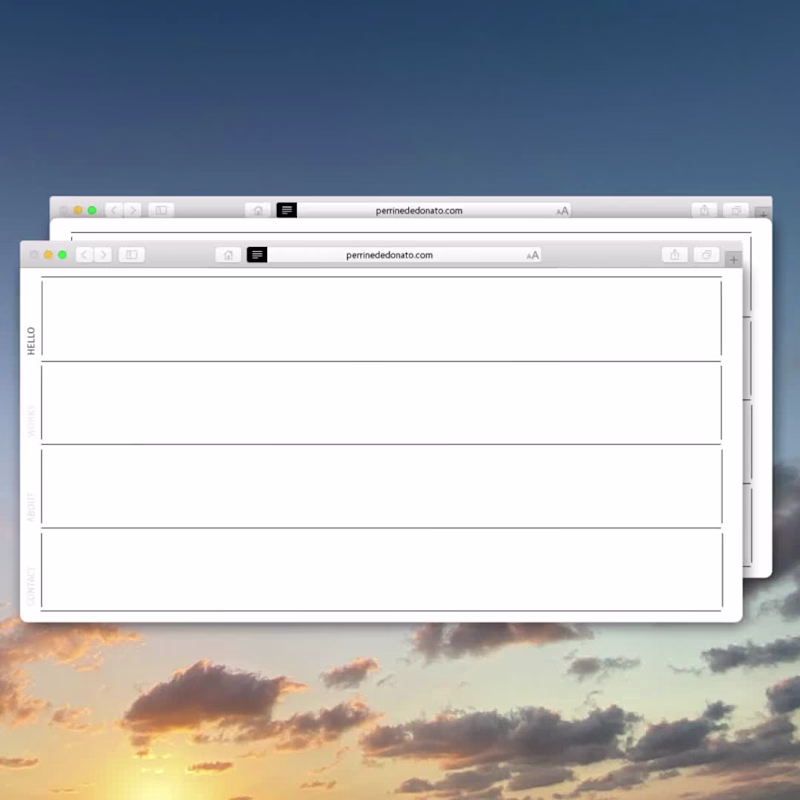Minimize the front Safari window
Image resolution: width=800 pixels, height=800 pixels.
[48, 255]
